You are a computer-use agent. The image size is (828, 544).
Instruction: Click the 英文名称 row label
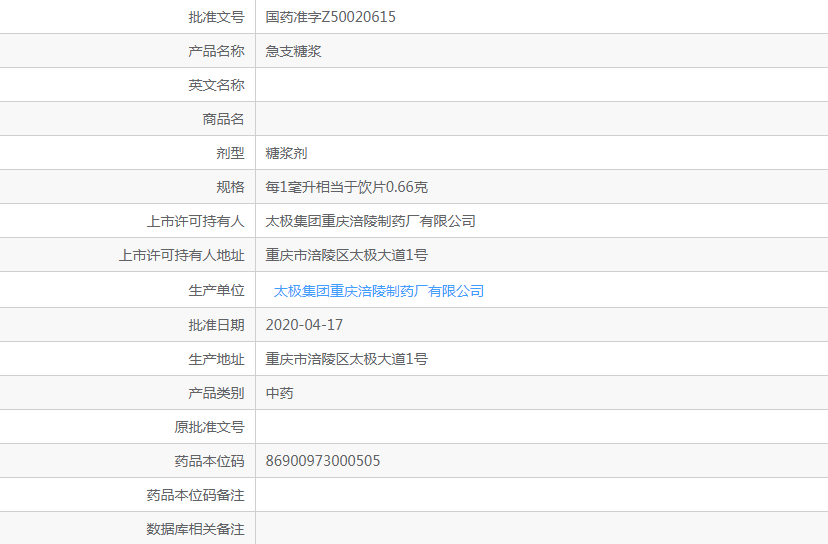click(217, 85)
